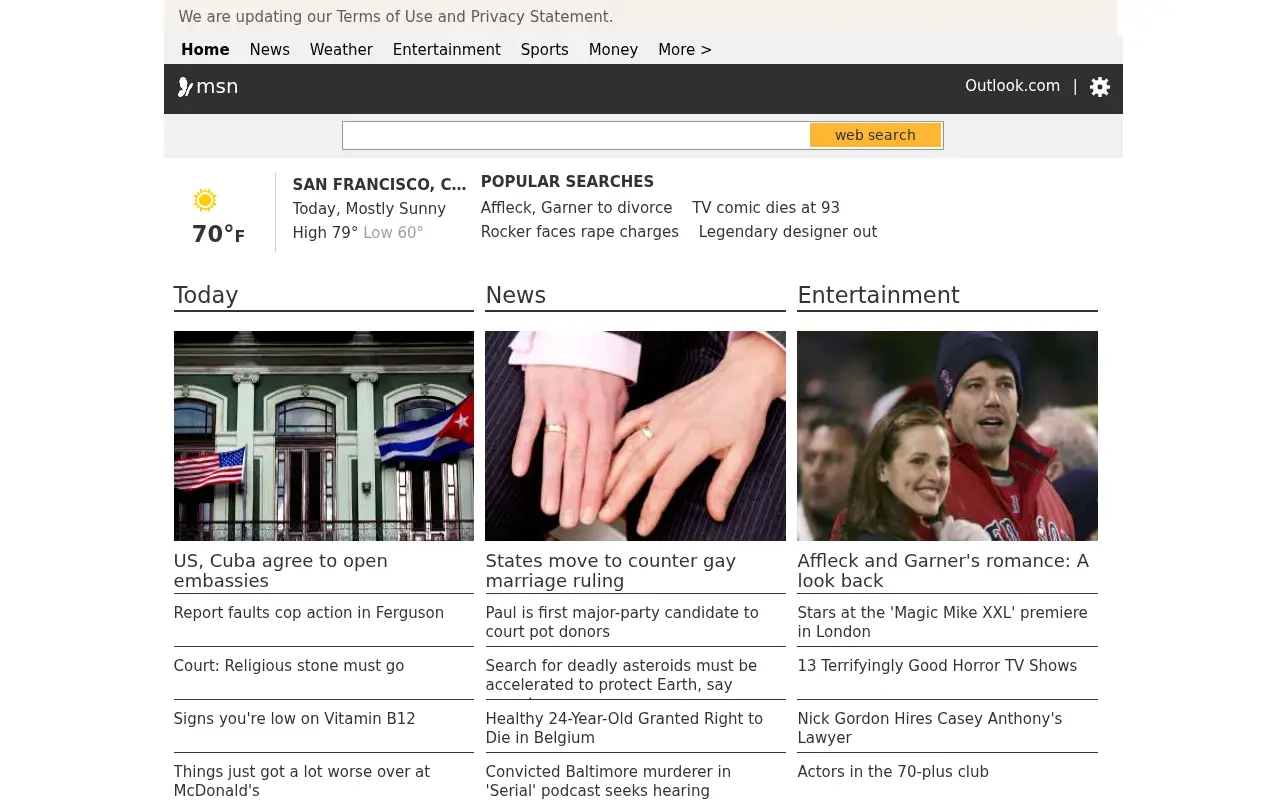This screenshot has width=1280, height=800.
Task: Open the Money menu item
Action: coord(613,50)
